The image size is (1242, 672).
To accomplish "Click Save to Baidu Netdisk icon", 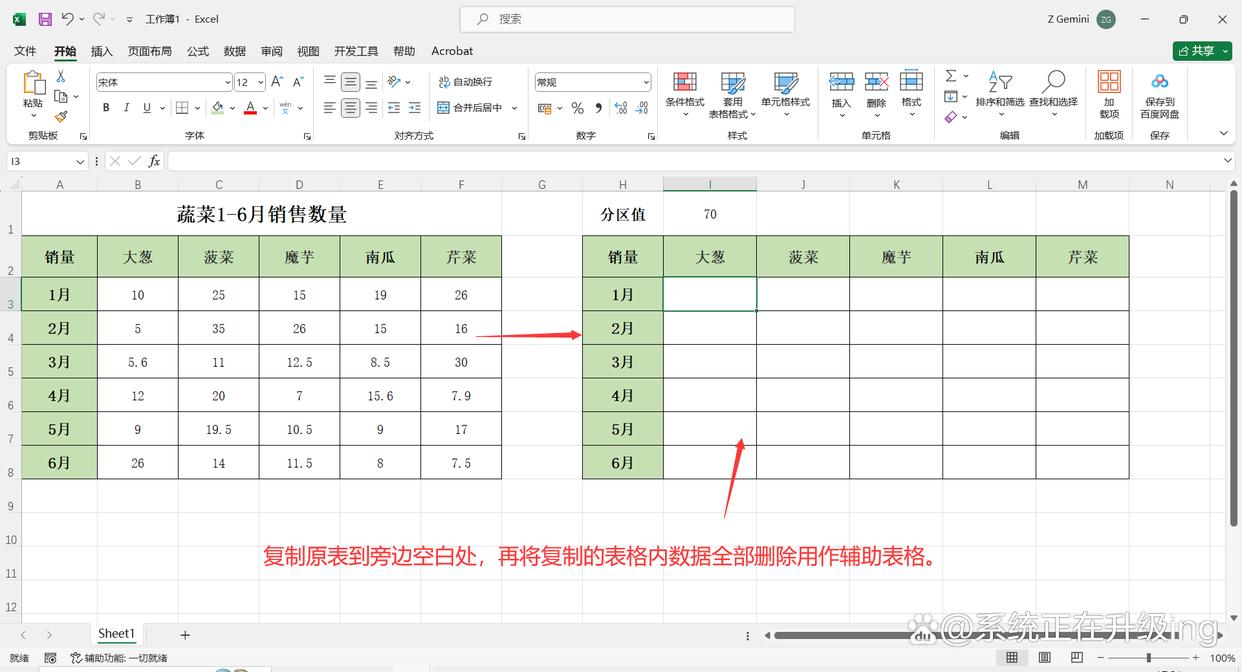I will click(x=1160, y=95).
